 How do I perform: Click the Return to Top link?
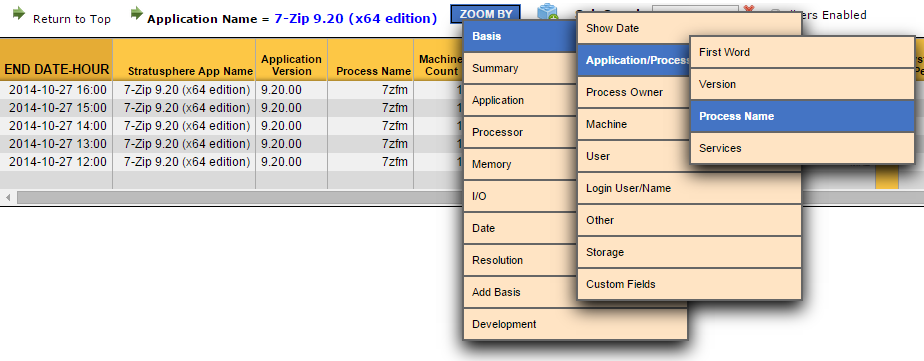pos(71,19)
